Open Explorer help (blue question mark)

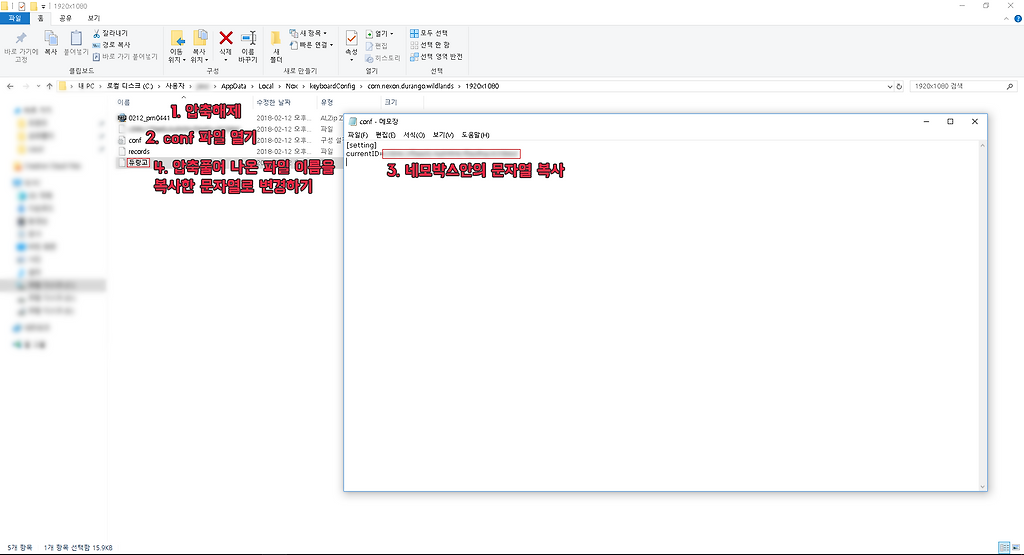tap(1017, 19)
